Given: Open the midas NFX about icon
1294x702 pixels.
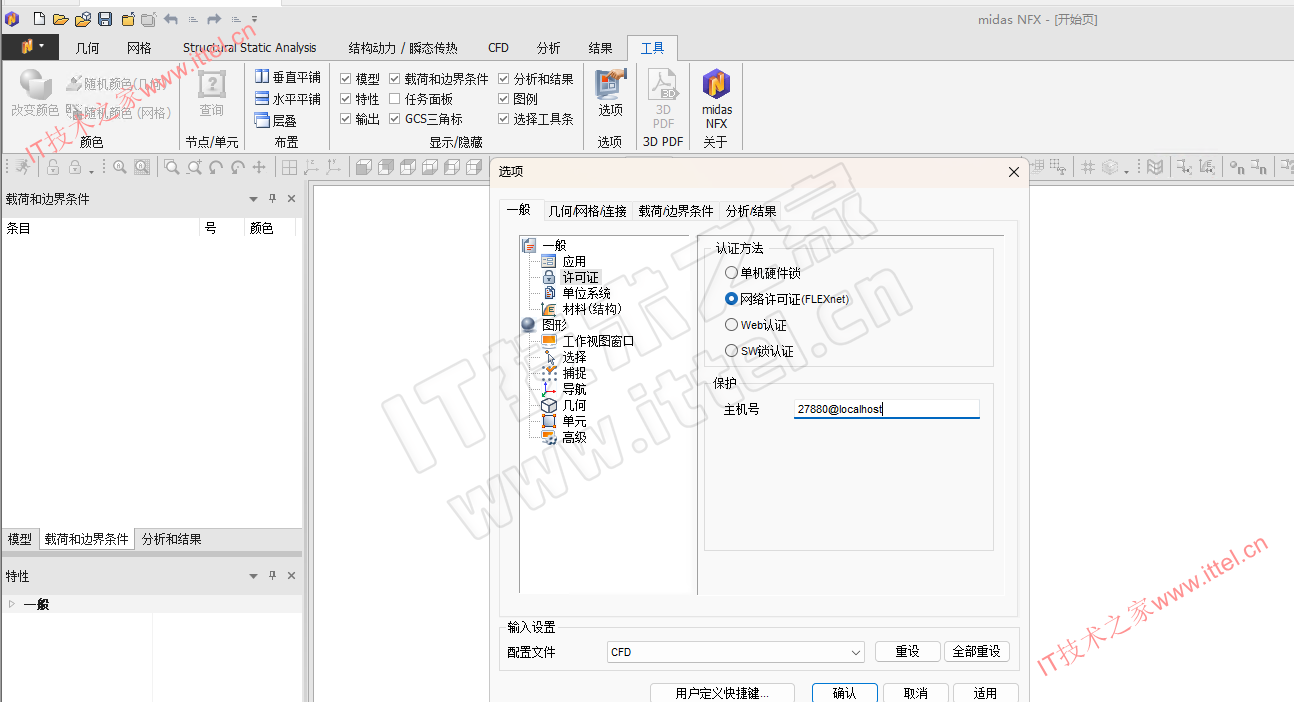Looking at the screenshot, I should pyautogui.click(x=716, y=98).
